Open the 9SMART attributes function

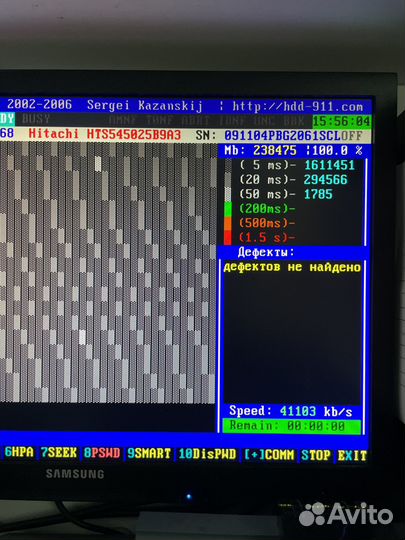tap(149, 454)
